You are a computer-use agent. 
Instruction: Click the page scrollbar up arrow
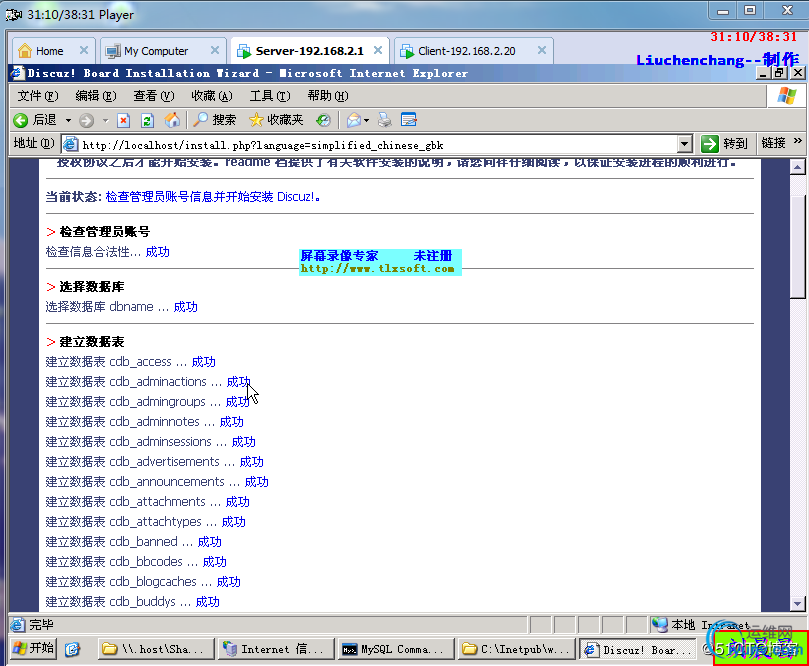[x=797, y=167]
